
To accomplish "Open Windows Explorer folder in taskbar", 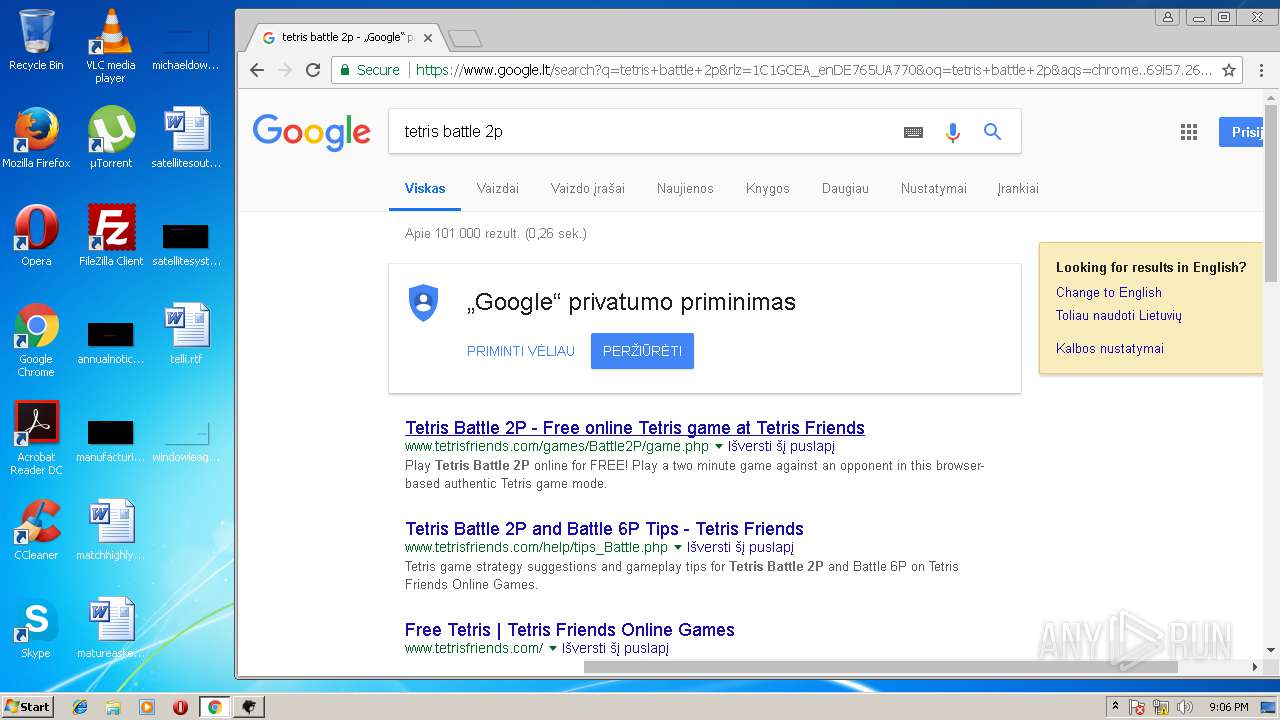I will click(x=113, y=707).
